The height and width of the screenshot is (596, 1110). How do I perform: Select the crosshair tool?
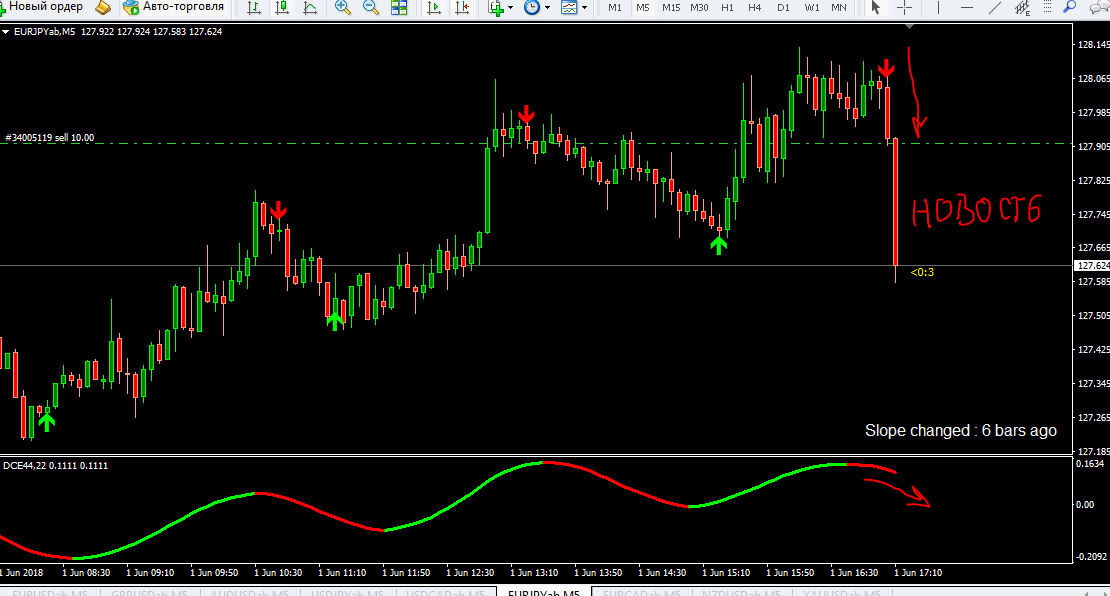point(904,8)
